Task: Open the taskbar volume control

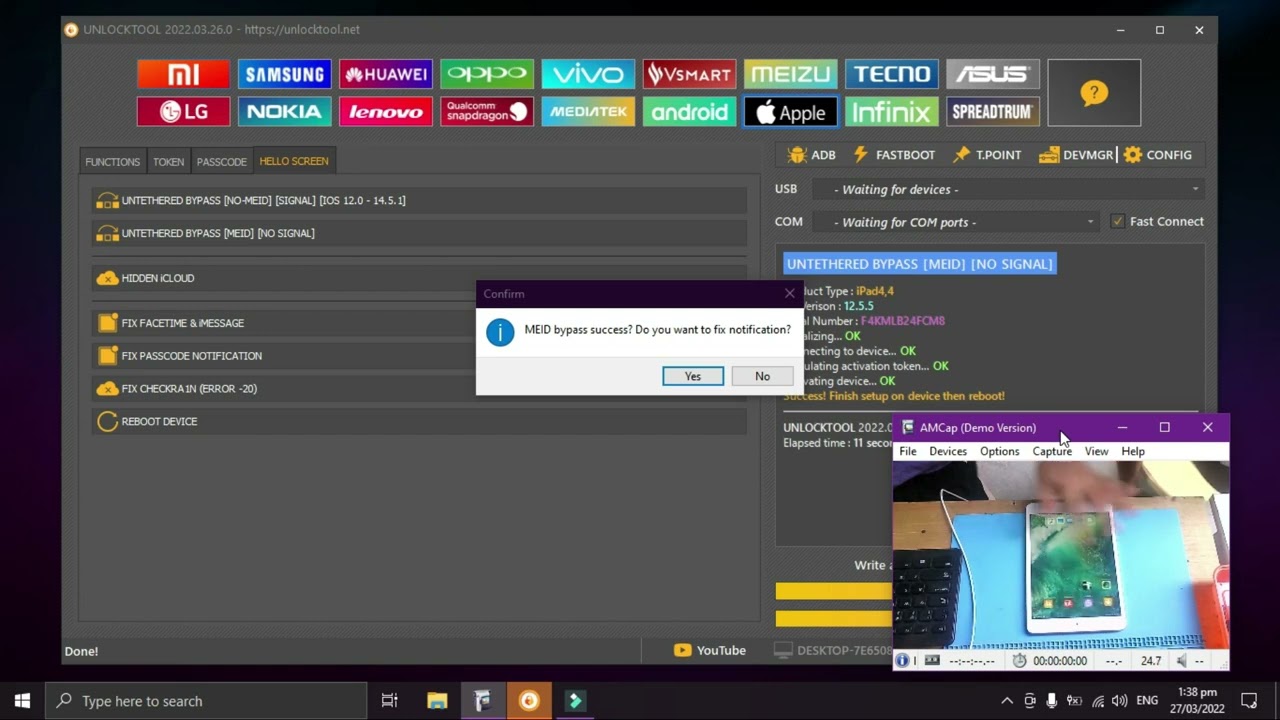Action: click(x=1119, y=701)
